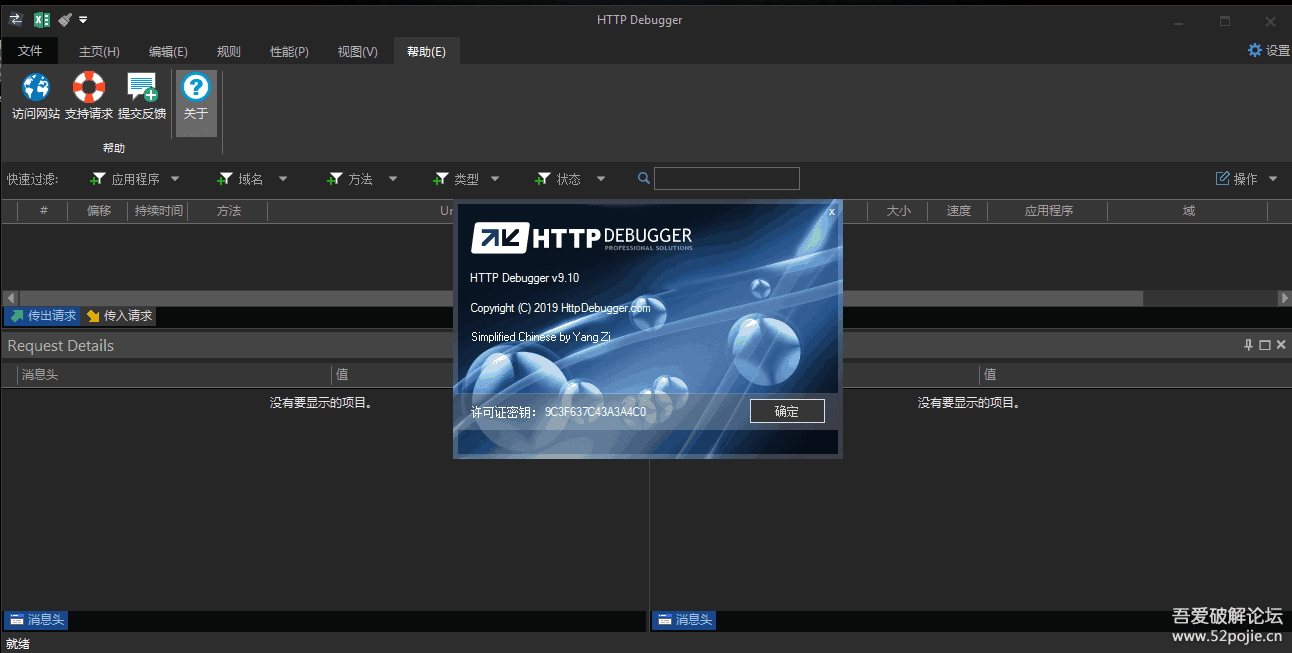Click the Support Request (支持请求) lifebuoy icon
1292x653 pixels.
89,97
